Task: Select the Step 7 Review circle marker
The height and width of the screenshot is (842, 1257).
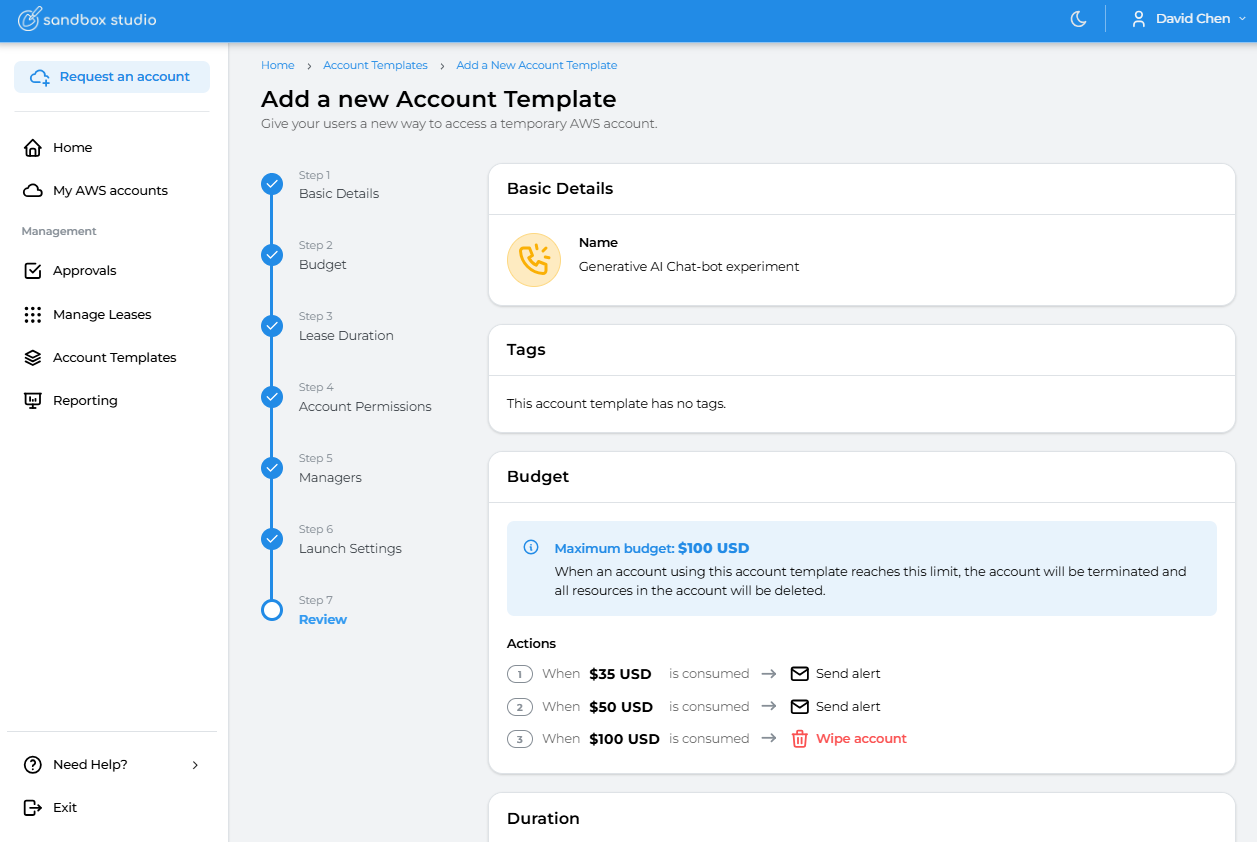Action: 272,610
